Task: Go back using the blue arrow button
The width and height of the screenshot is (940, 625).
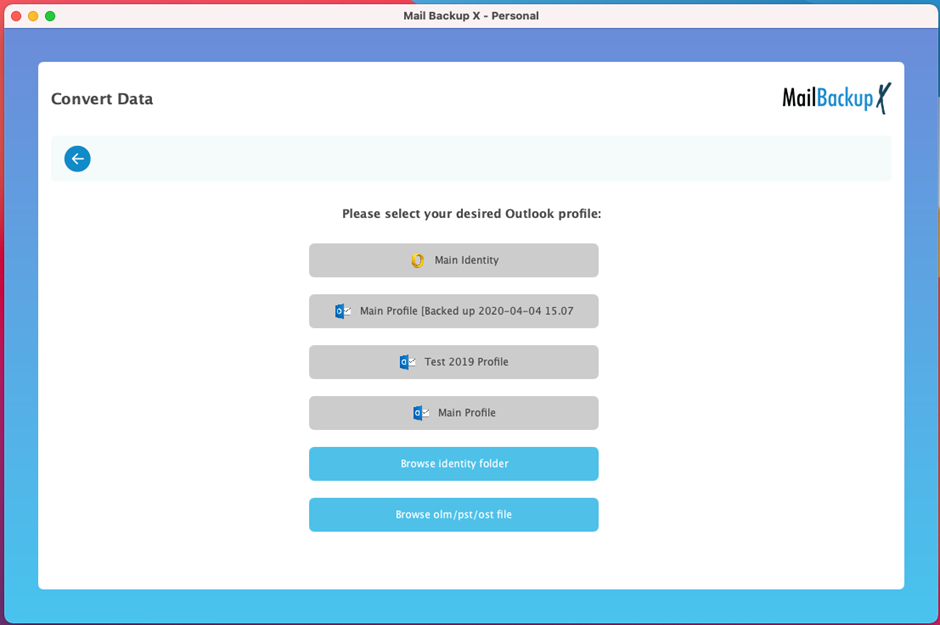Action: click(x=77, y=159)
